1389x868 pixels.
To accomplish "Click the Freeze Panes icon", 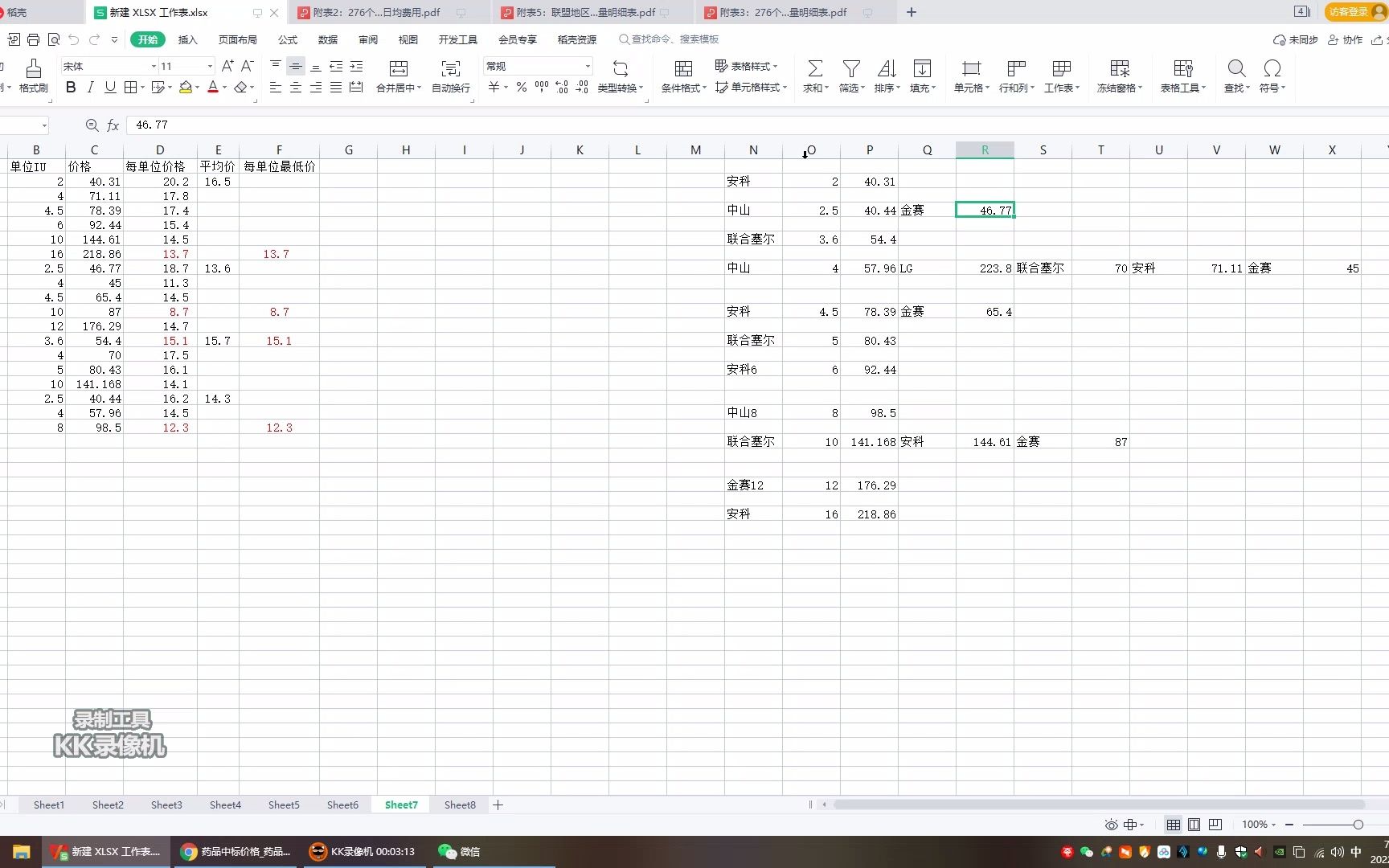I will (x=1120, y=68).
